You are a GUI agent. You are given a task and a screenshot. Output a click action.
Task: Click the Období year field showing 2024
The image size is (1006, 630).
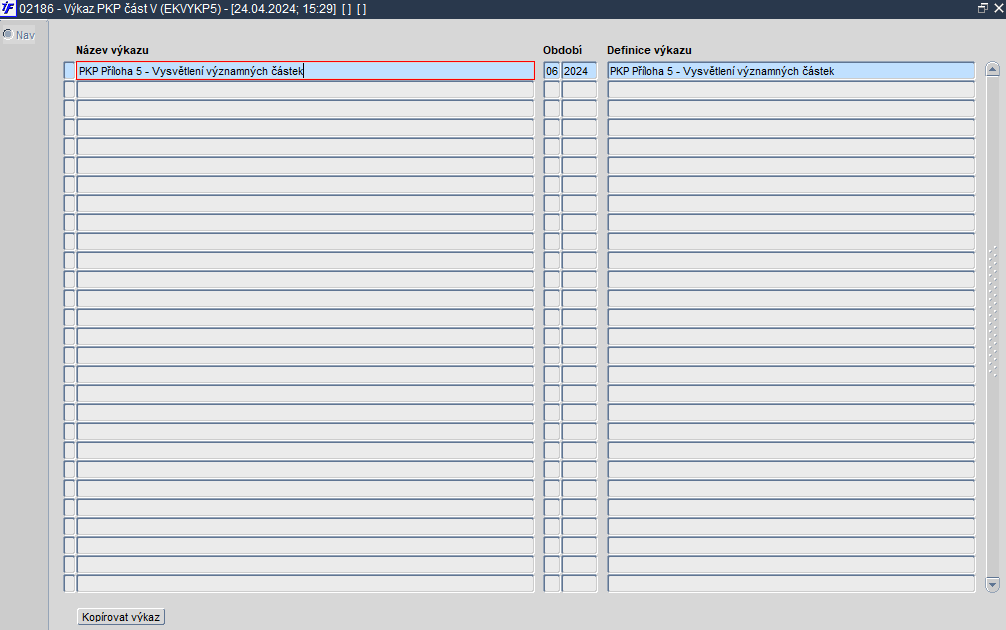tap(579, 71)
